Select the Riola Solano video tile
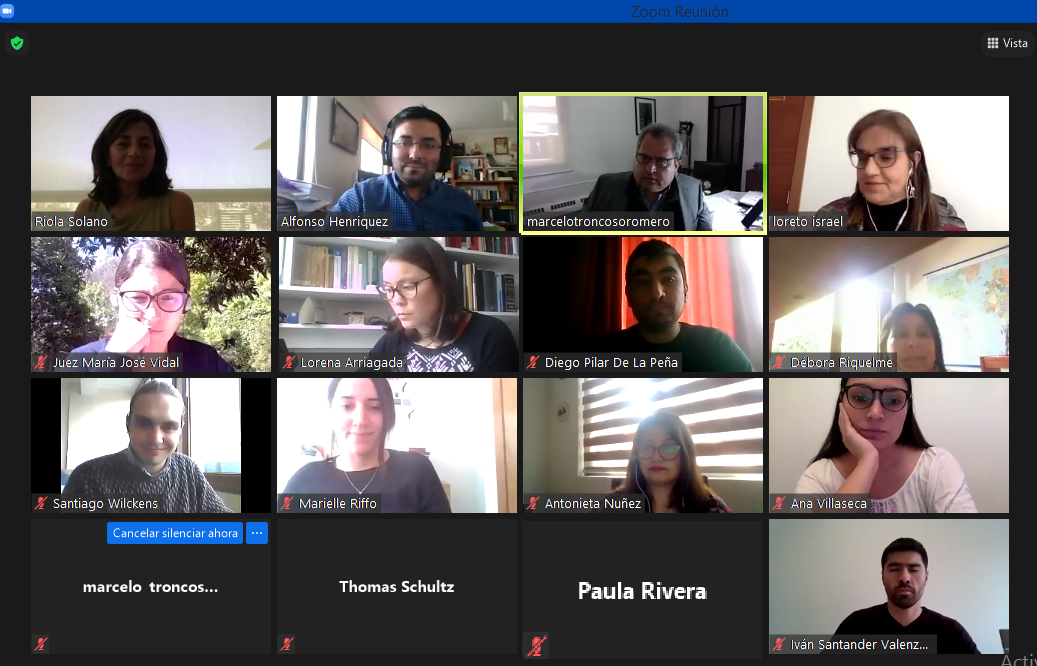Screen dimensions: 1037x666 pyautogui.click(x=151, y=163)
